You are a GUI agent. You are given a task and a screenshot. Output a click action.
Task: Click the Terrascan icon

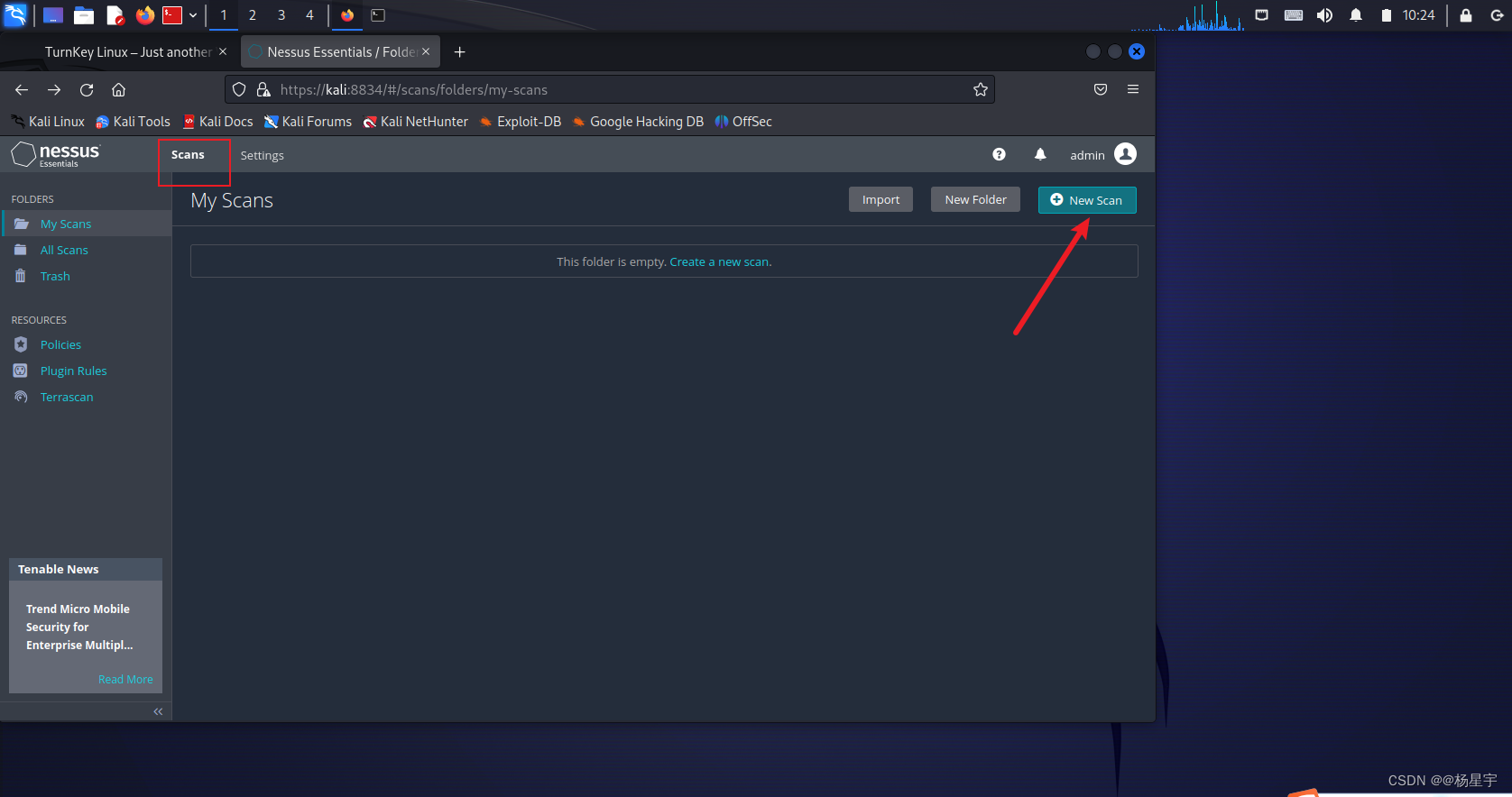tap(21, 397)
